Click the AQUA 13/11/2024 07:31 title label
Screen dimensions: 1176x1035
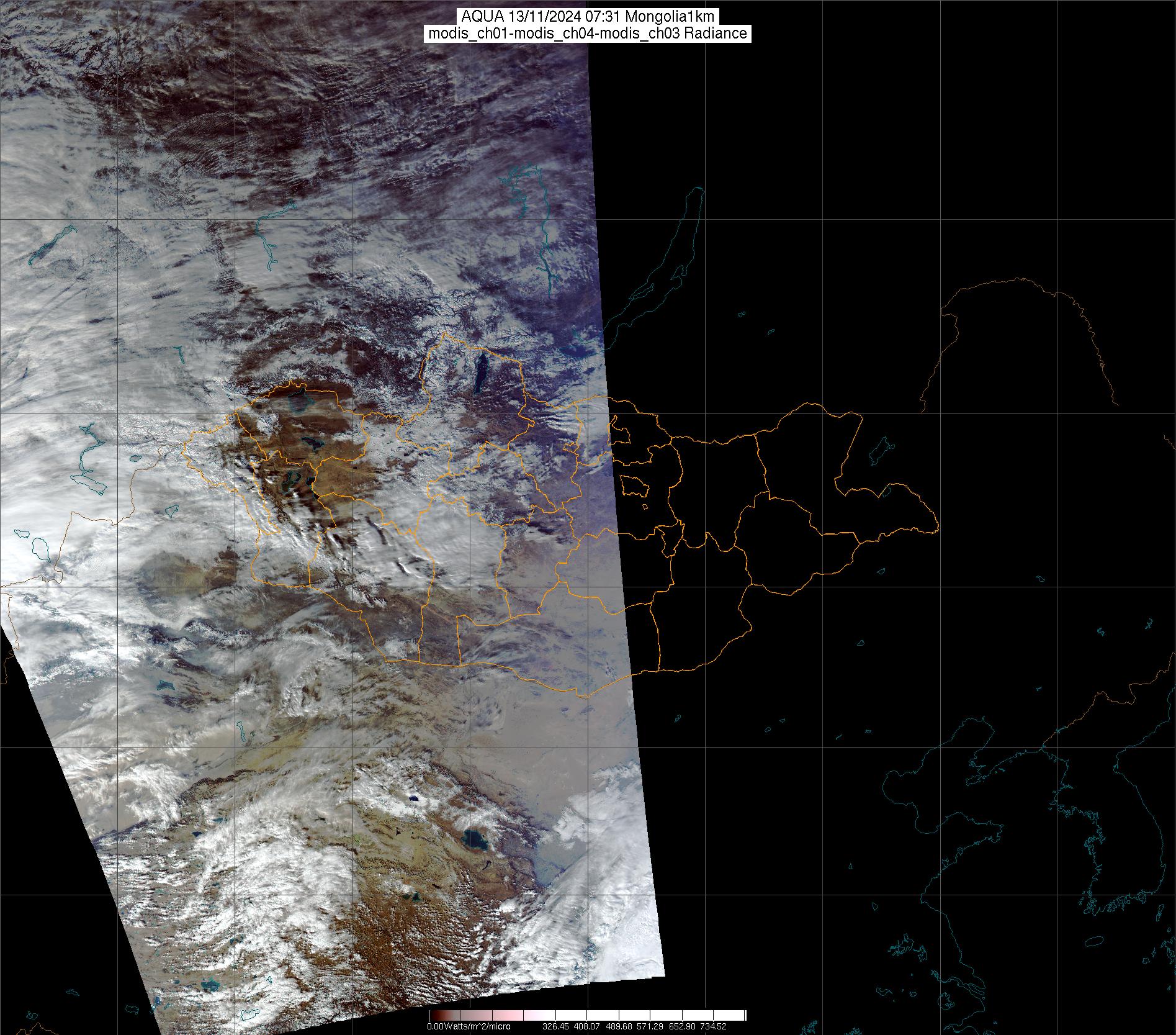click(588, 17)
